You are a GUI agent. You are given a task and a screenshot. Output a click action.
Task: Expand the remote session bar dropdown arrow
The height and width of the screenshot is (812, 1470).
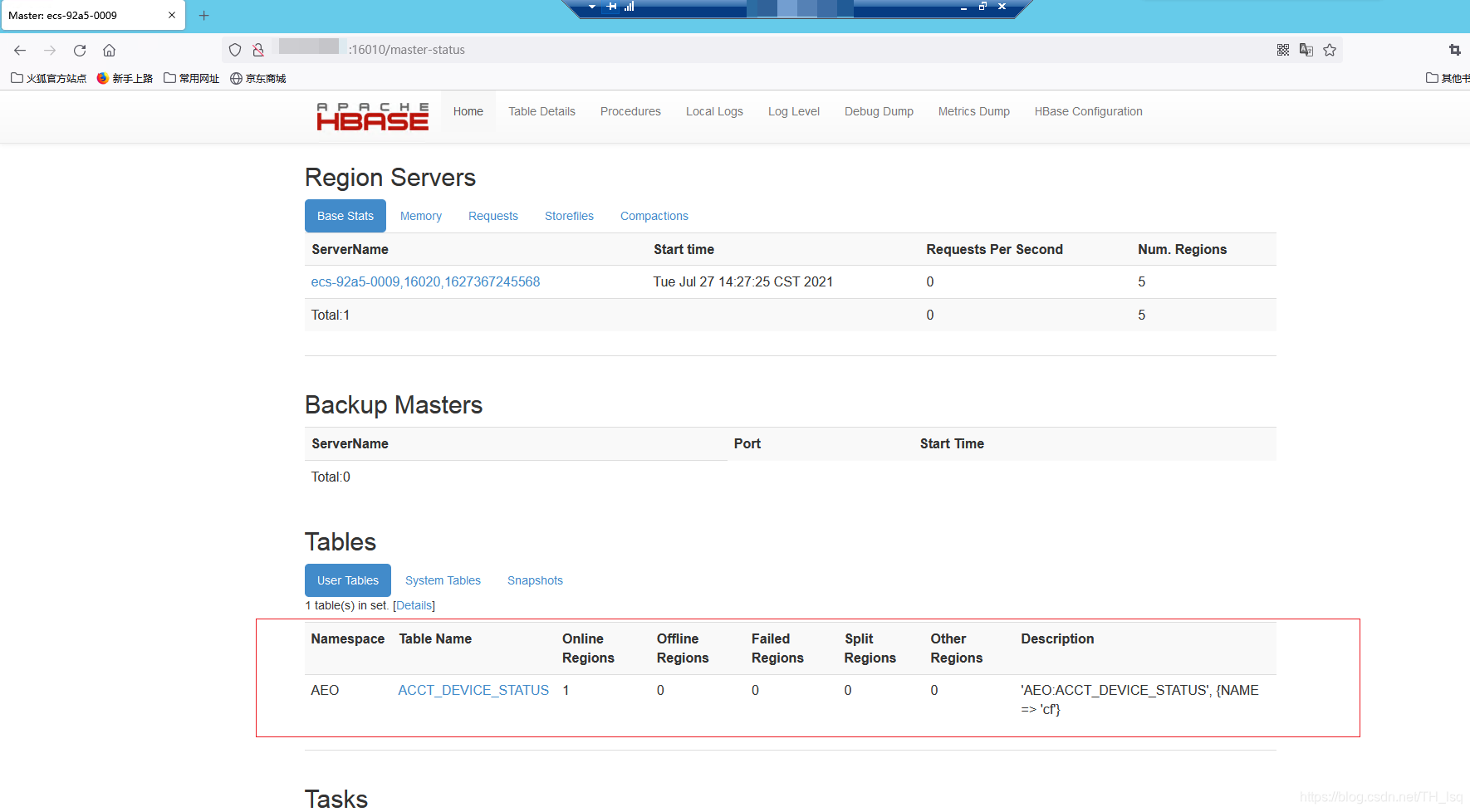592,7
